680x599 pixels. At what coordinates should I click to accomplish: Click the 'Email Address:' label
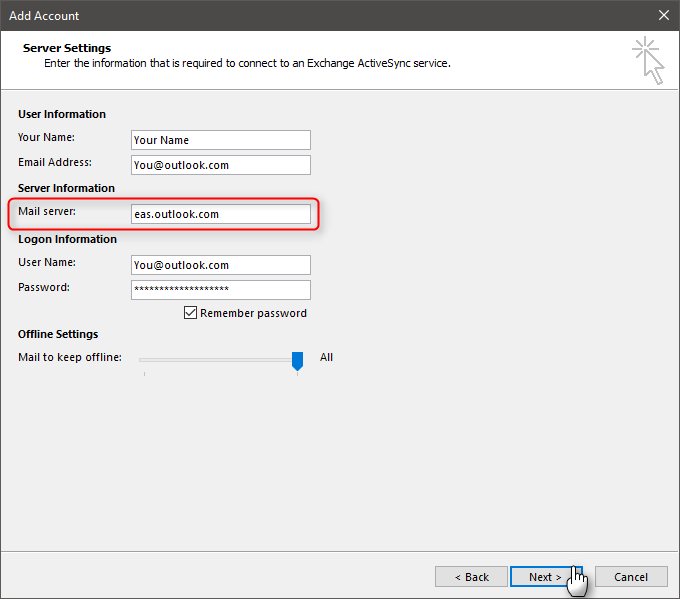[55, 162]
